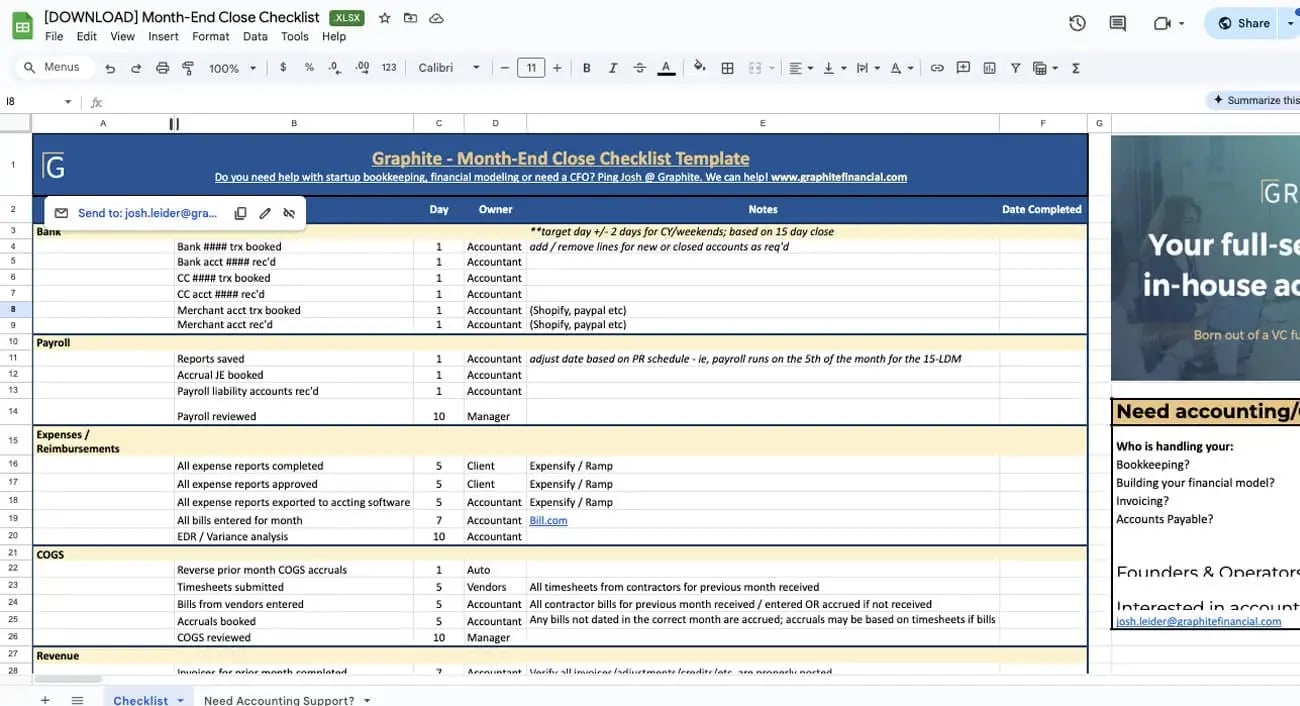Select the Checklist sheet tab
1300x706 pixels.
[141, 700]
